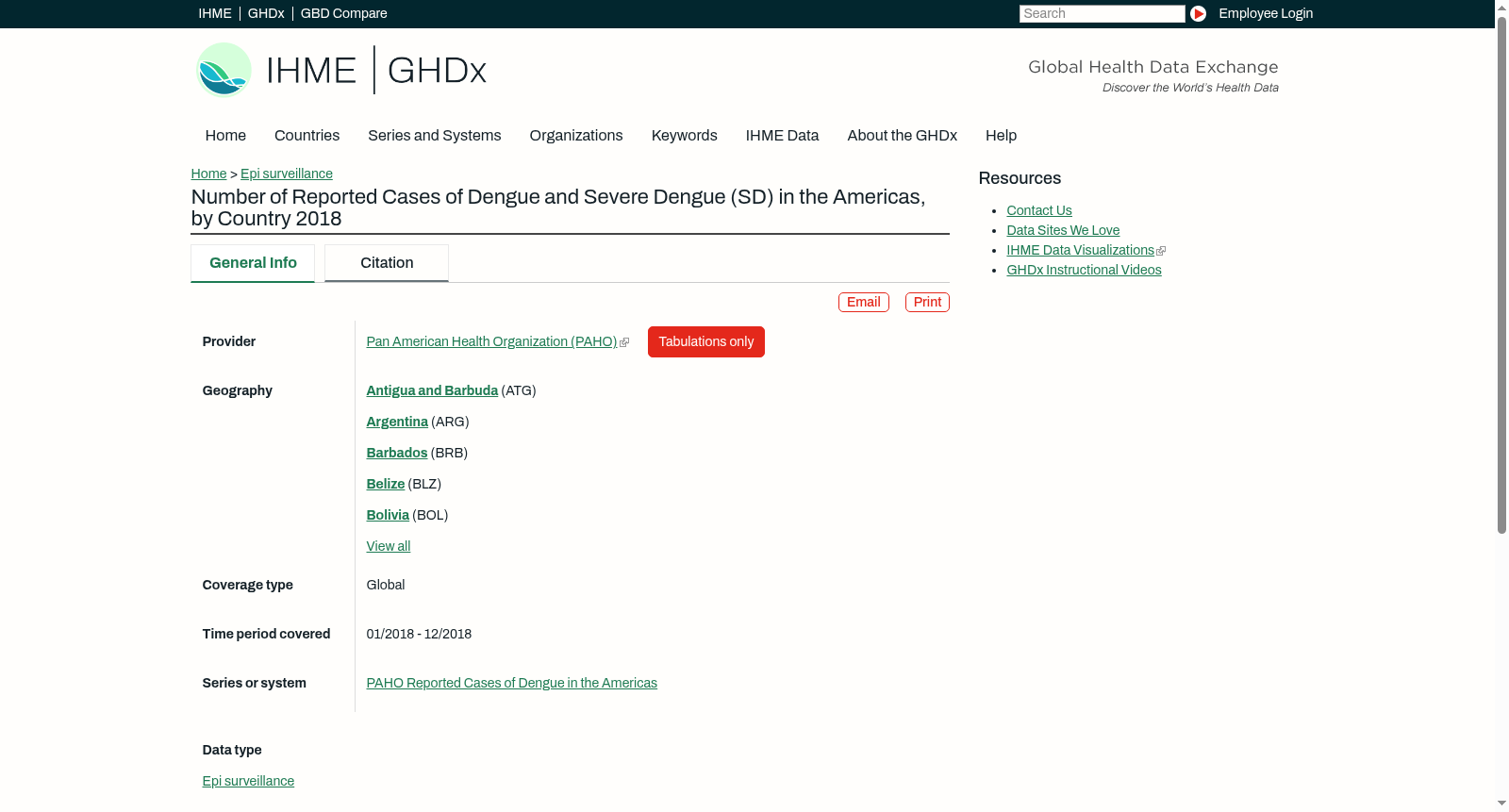The height and width of the screenshot is (812, 1509).
Task: Click scrollbar up arrow
Action: click(1501, 7)
